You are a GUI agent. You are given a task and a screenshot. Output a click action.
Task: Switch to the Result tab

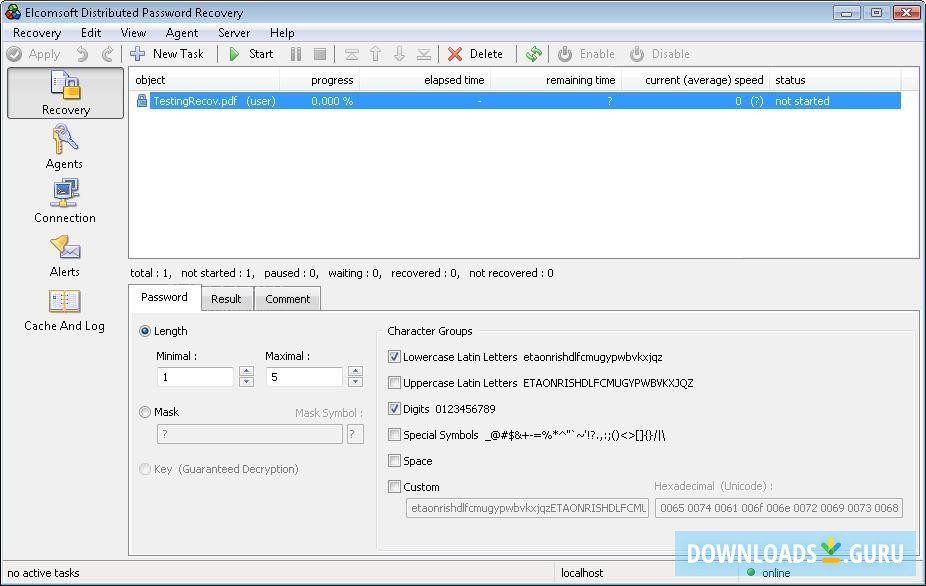tap(226, 299)
